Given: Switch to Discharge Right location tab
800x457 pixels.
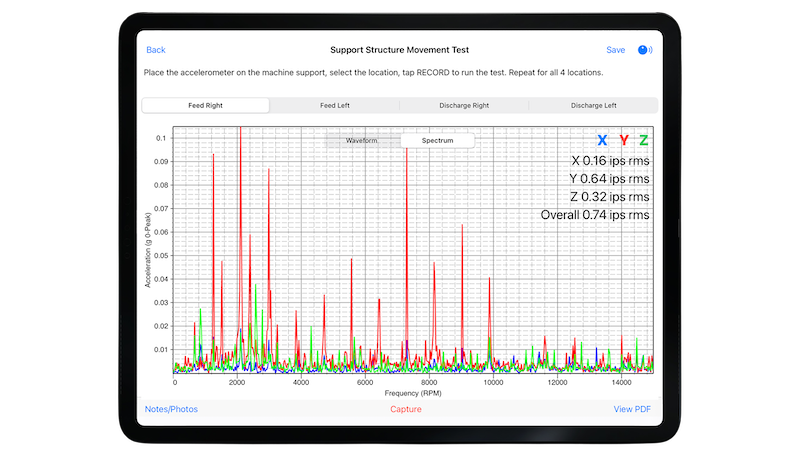Looking at the screenshot, I should 464,106.
